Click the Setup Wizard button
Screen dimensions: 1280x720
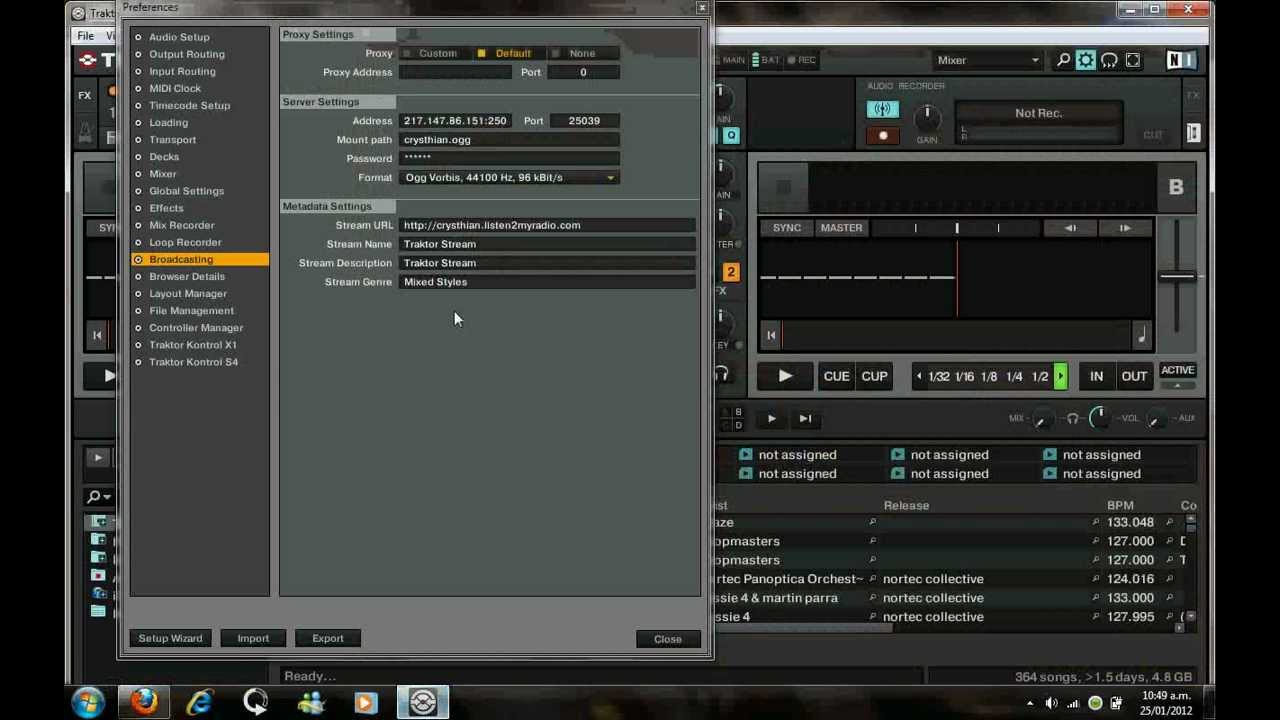pyautogui.click(x=170, y=638)
